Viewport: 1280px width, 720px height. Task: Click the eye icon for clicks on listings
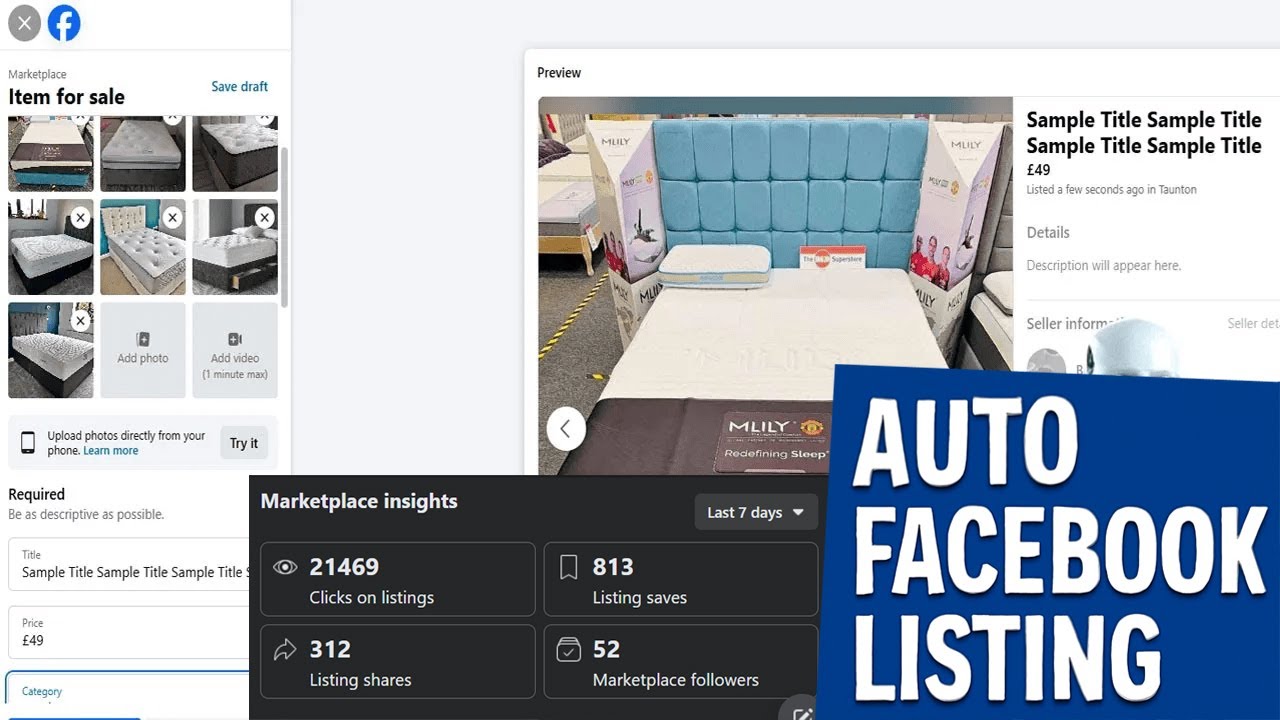[x=285, y=568]
